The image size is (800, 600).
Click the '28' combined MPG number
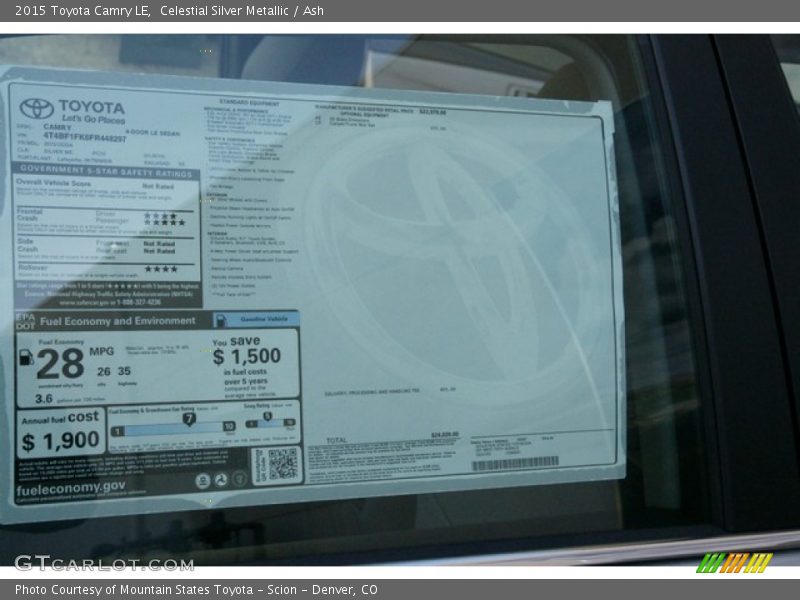(60, 364)
